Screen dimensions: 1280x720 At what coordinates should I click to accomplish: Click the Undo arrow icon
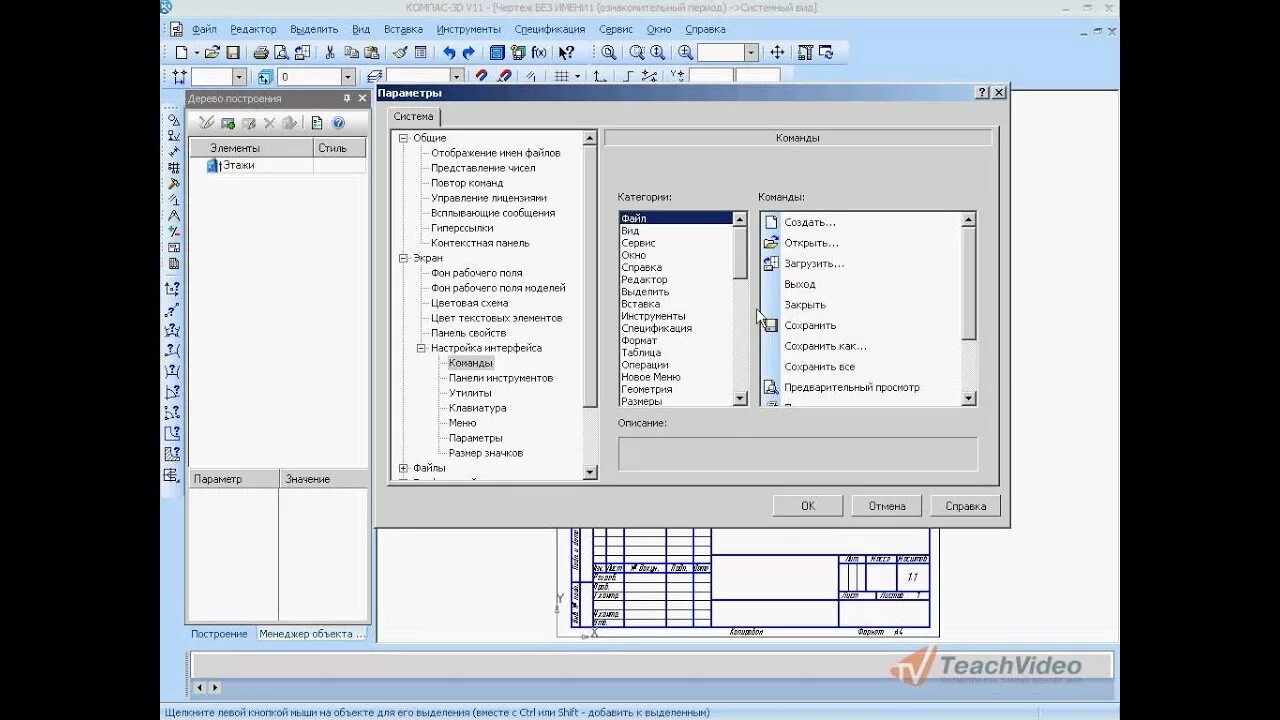[450, 52]
